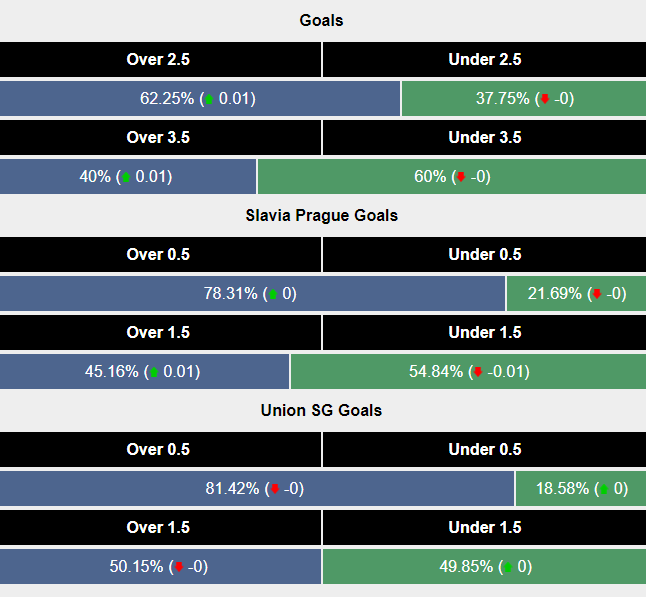Click red down arrow in Goals Under 3.5 bar
This screenshot has height=597, width=646.
click(460, 177)
